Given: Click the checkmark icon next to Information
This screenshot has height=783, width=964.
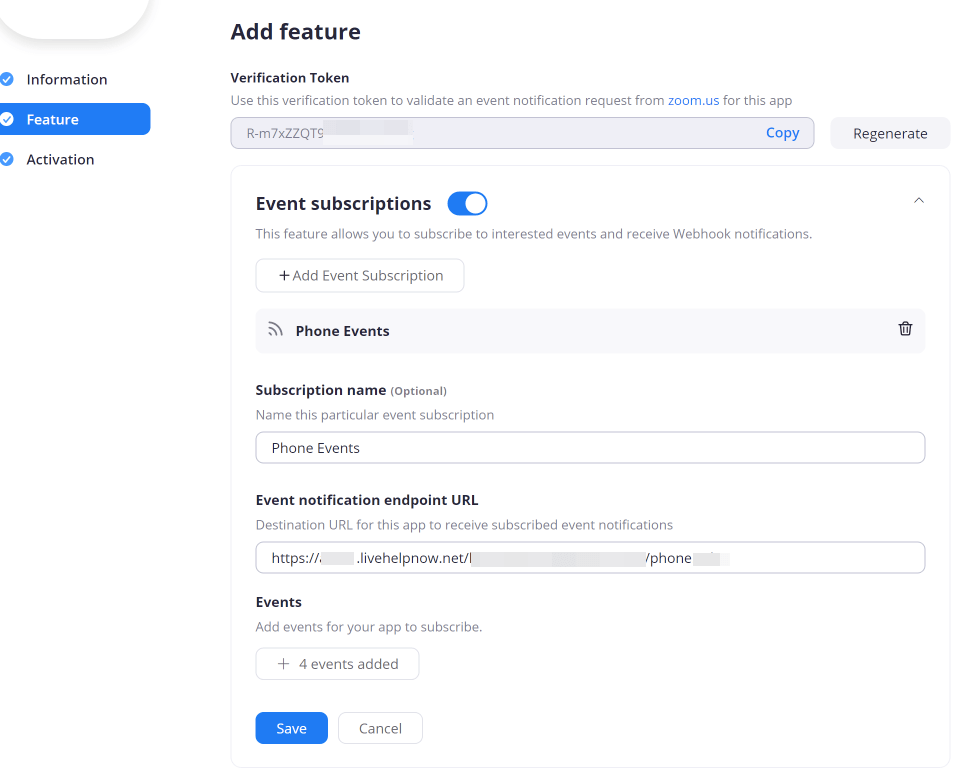Looking at the screenshot, I should click(x=10, y=79).
